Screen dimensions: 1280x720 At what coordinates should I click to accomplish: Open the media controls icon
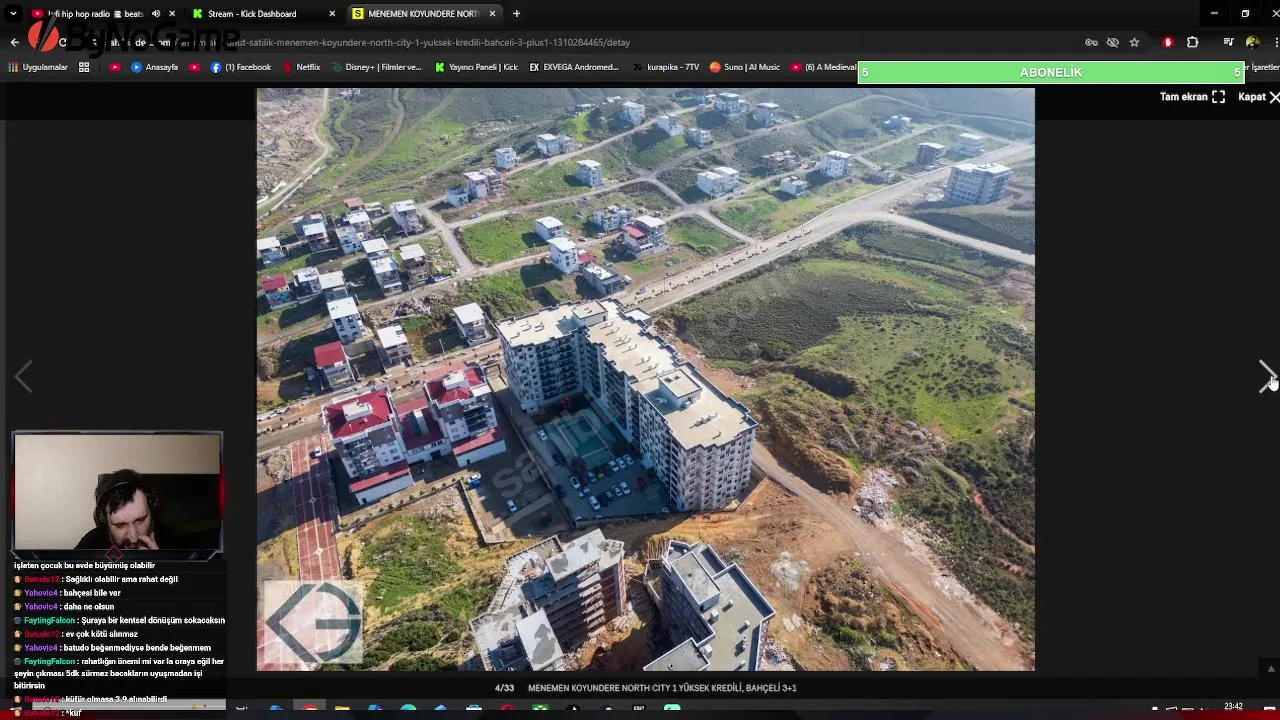(1228, 42)
